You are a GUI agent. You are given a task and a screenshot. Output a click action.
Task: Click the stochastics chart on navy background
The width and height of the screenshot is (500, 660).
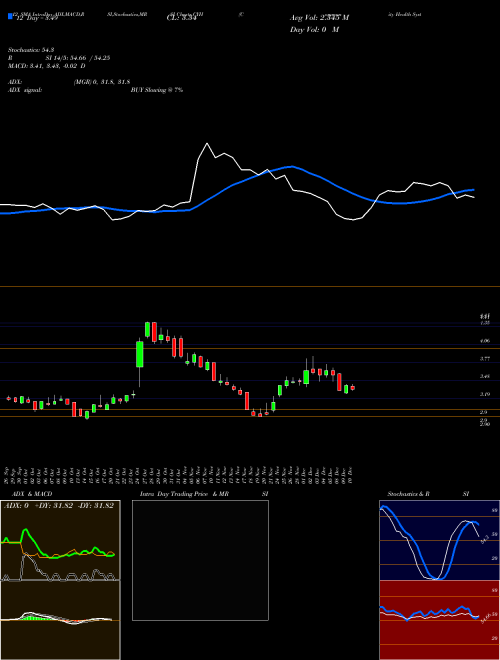(x=439, y=540)
